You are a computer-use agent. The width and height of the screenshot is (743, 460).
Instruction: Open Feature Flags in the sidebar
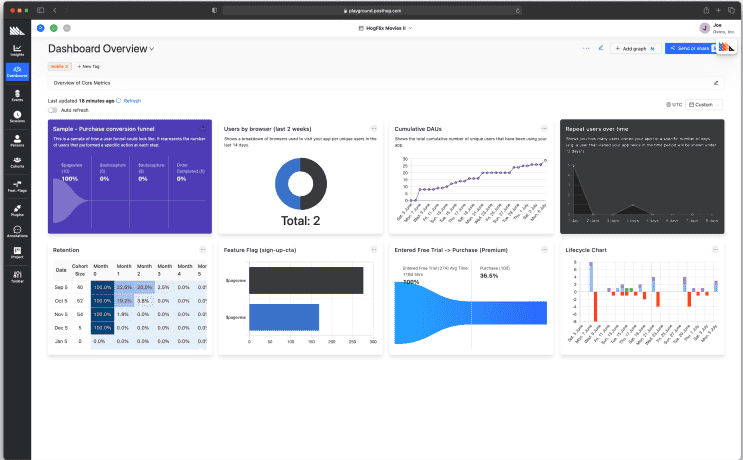[x=17, y=186]
